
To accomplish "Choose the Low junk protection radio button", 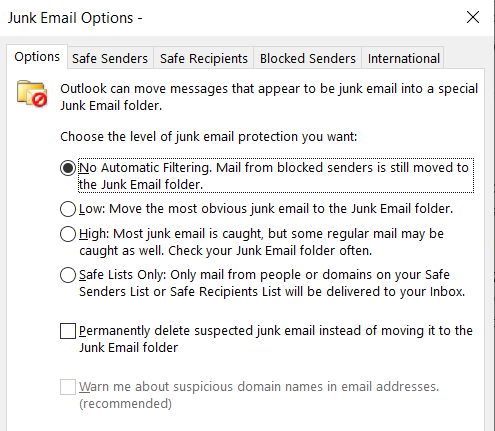I will pyautogui.click(x=68, y=209).
